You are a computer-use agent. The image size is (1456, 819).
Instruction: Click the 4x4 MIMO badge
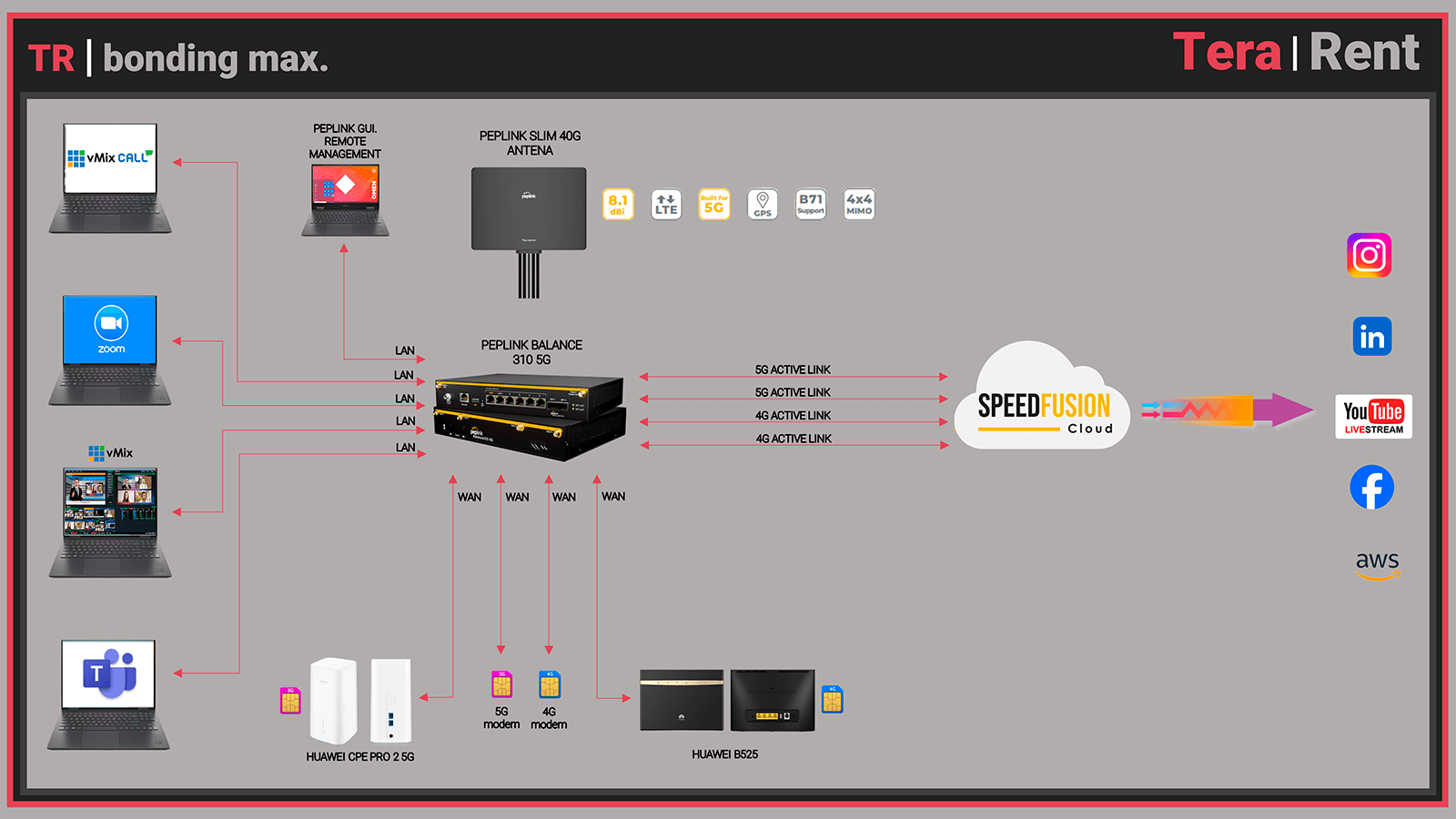(x=859, y=204)
